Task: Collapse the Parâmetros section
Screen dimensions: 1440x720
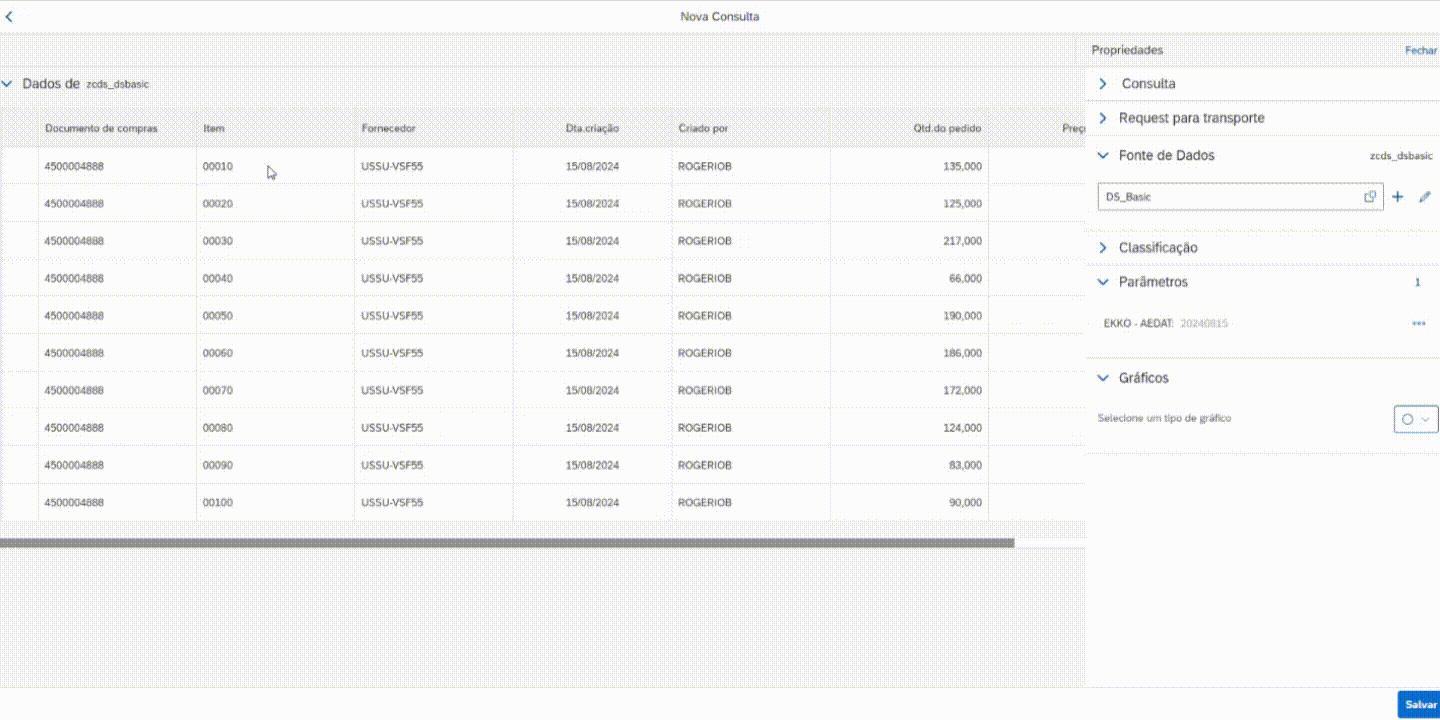Action: (1103, 282)
